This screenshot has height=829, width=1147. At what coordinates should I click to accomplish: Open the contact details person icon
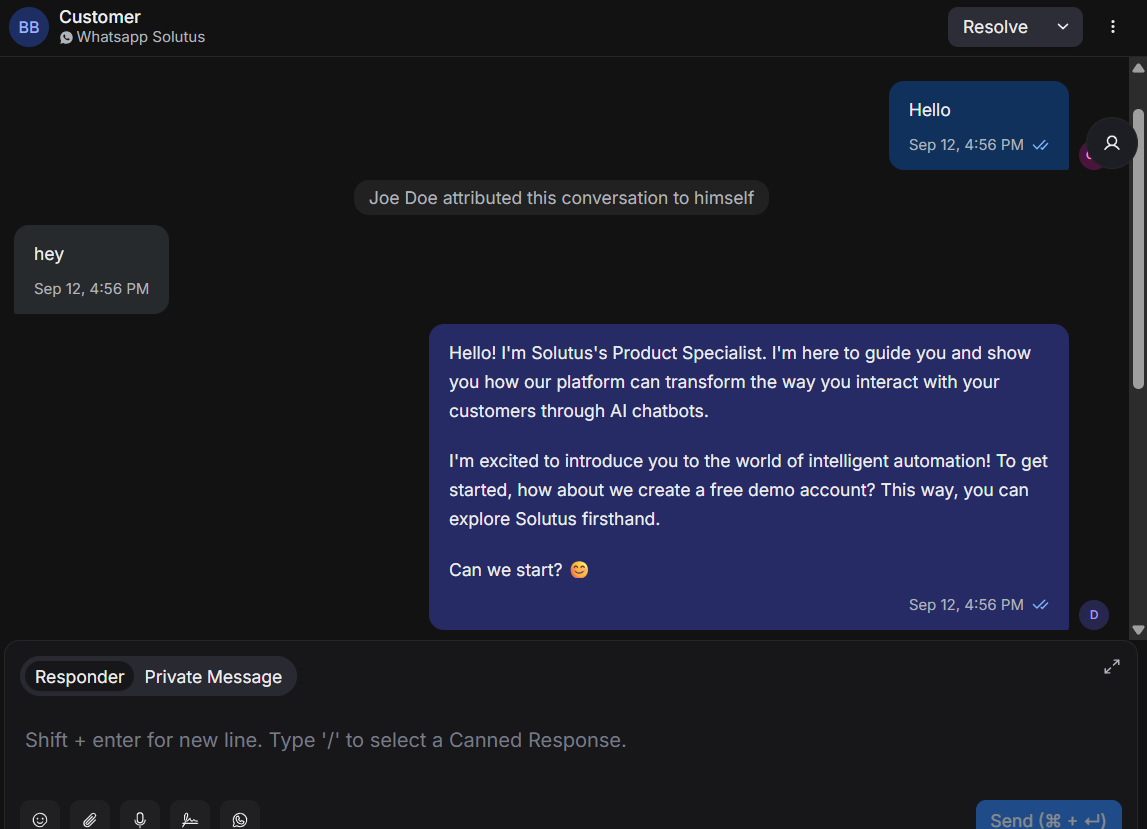[x=1111, y=143]
